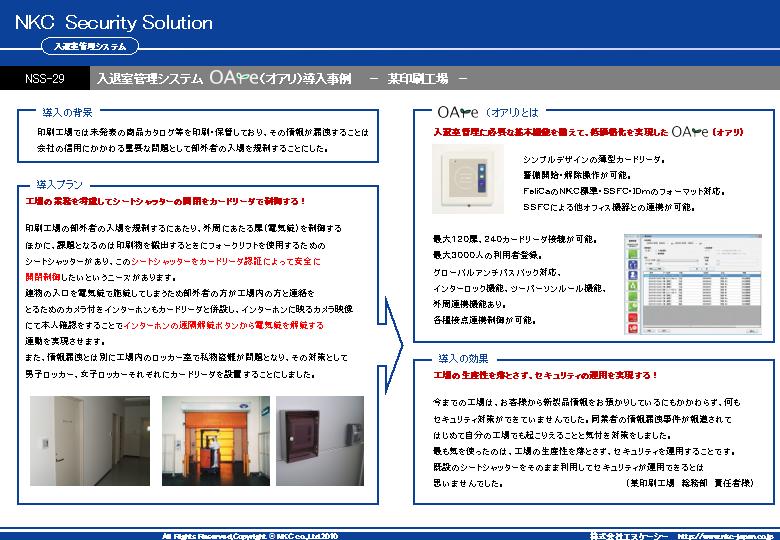Open the OAre software screenshot image
780x540 pixels.
click(693, 284)
